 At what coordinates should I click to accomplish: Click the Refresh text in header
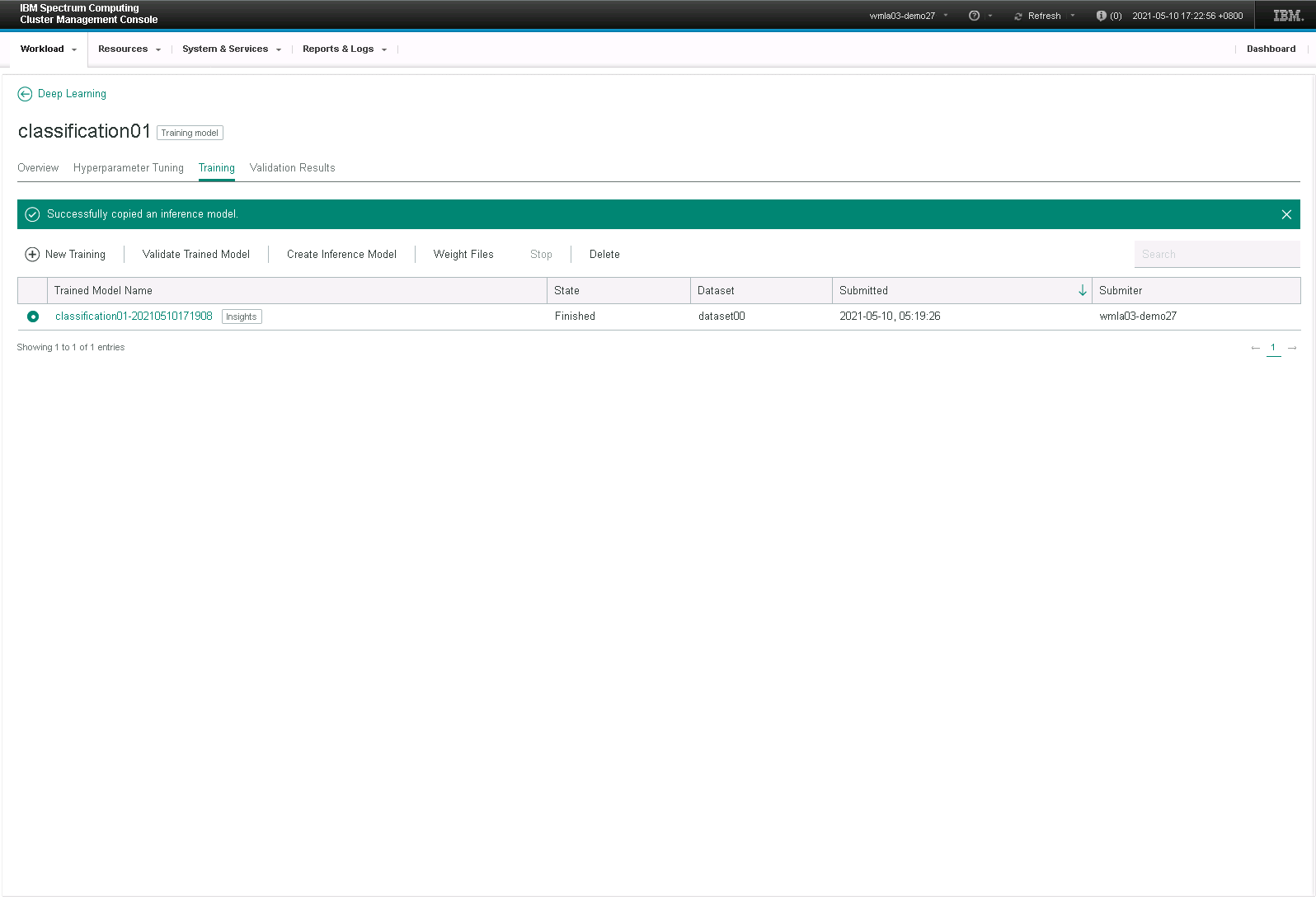pyautogui.click(x=1044, y=16)
